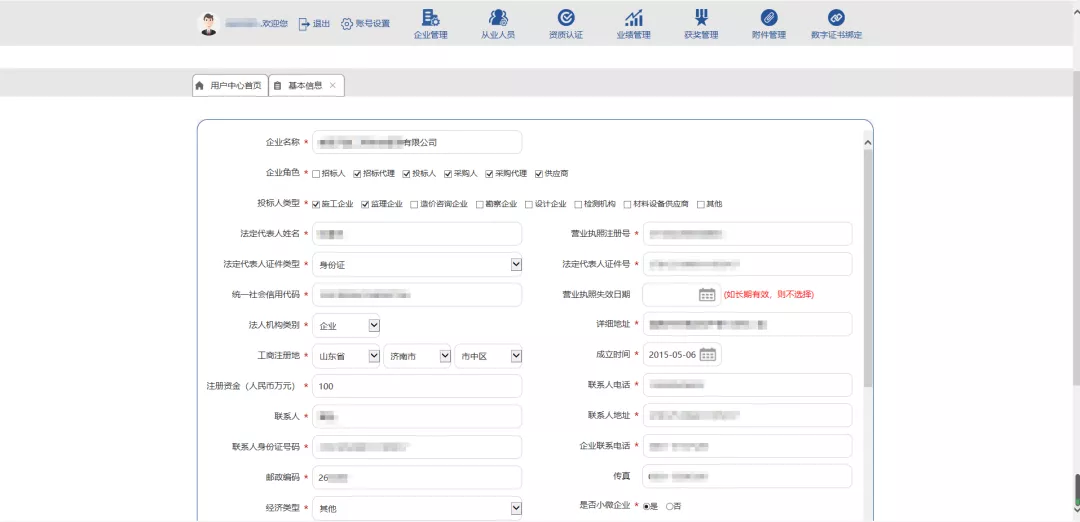Expand the 经济类型 dropdown
The height and width of the screenshot is (522, 1080).
[516, 508]
